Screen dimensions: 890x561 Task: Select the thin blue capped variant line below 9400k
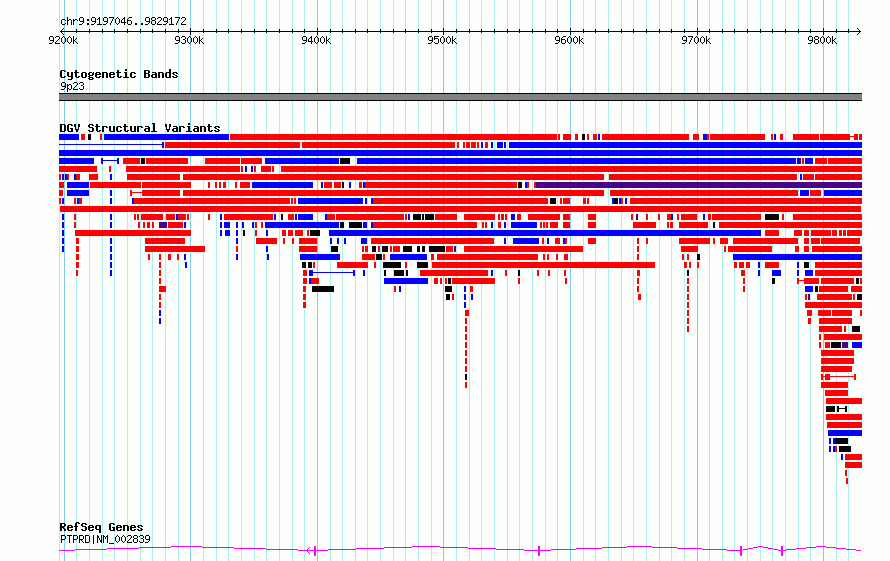click(x=332, y=273)
